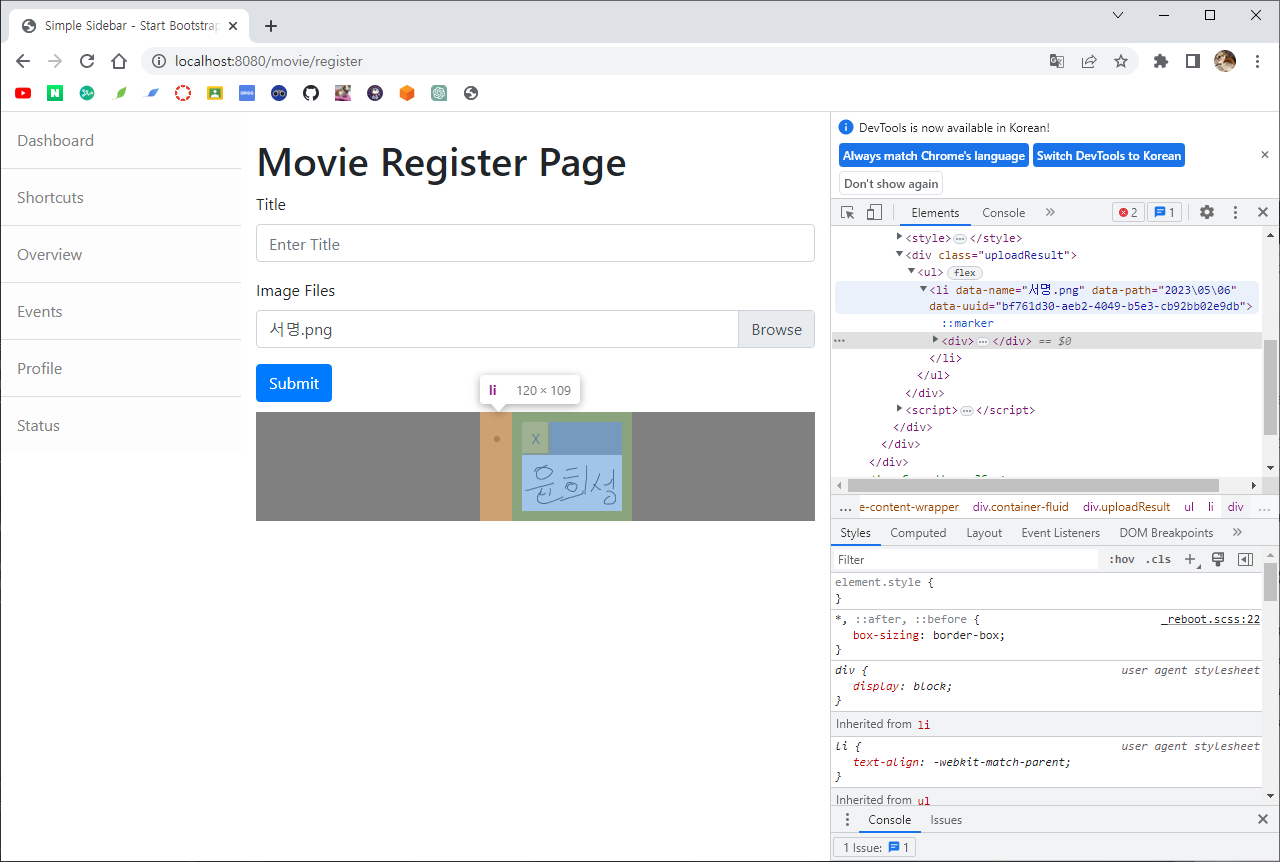This screenshot has height=862, width=1280.
Task: Expand the selected div == $0 node
Action: point(935,340)
